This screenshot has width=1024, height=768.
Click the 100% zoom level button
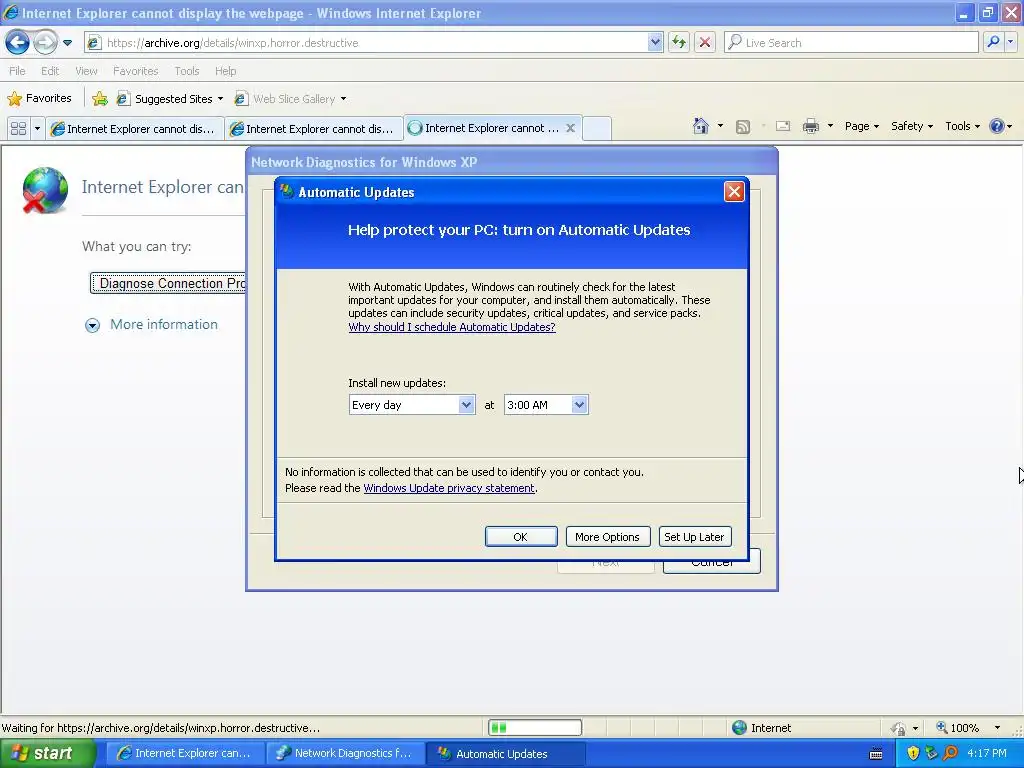tap(957, 728)
